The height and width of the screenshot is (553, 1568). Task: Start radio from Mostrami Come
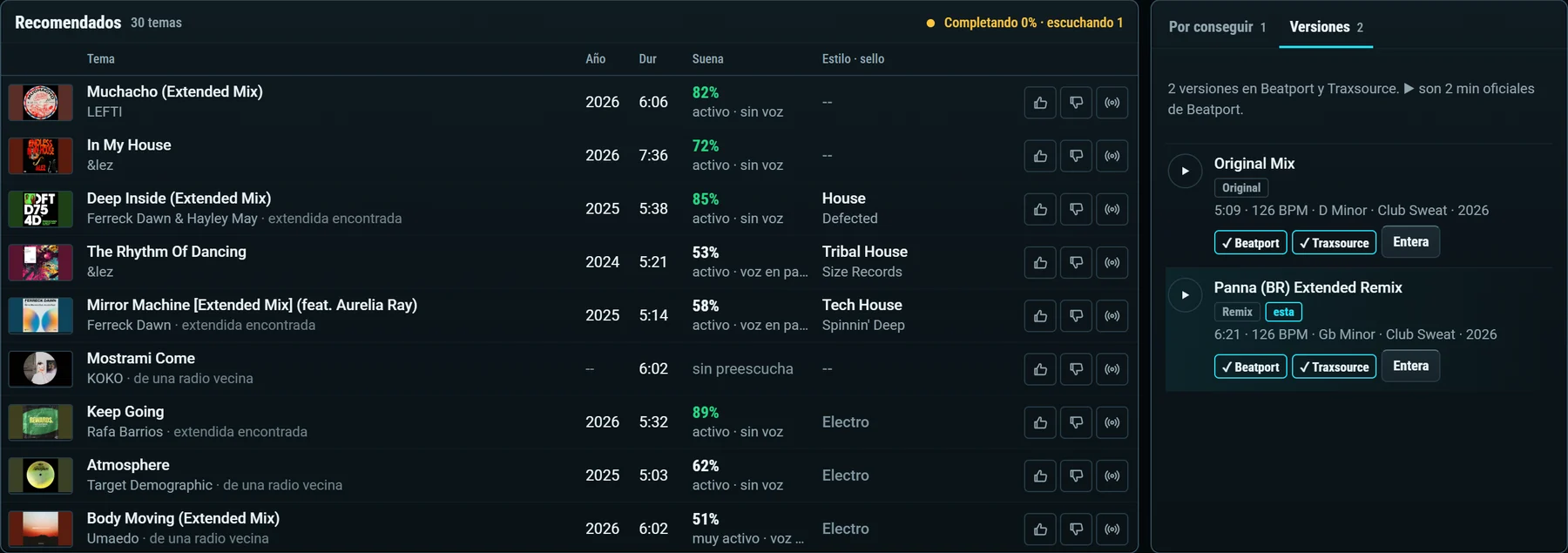[1112, 369]
